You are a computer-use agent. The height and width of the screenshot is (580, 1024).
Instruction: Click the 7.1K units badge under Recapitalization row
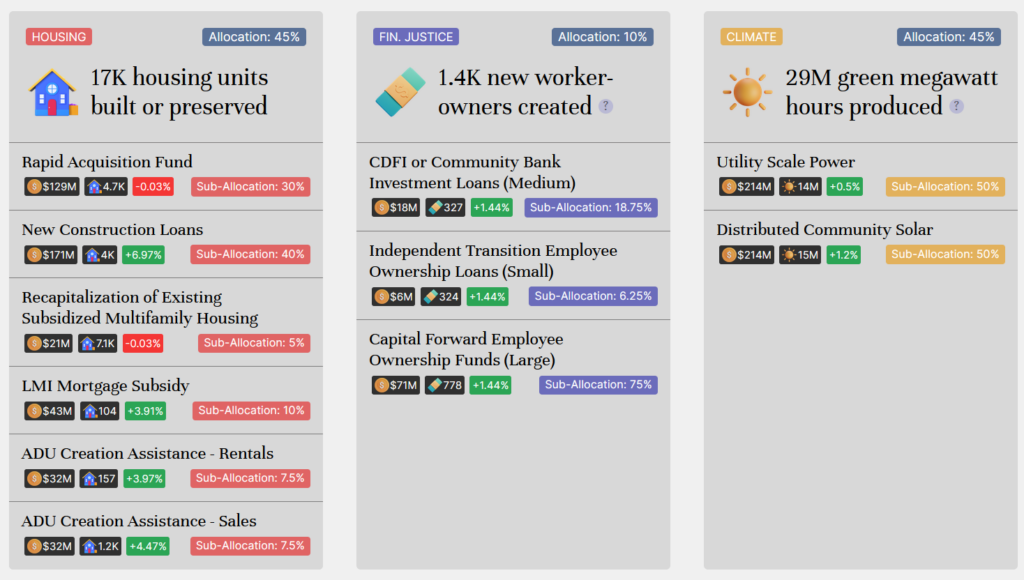97,343
